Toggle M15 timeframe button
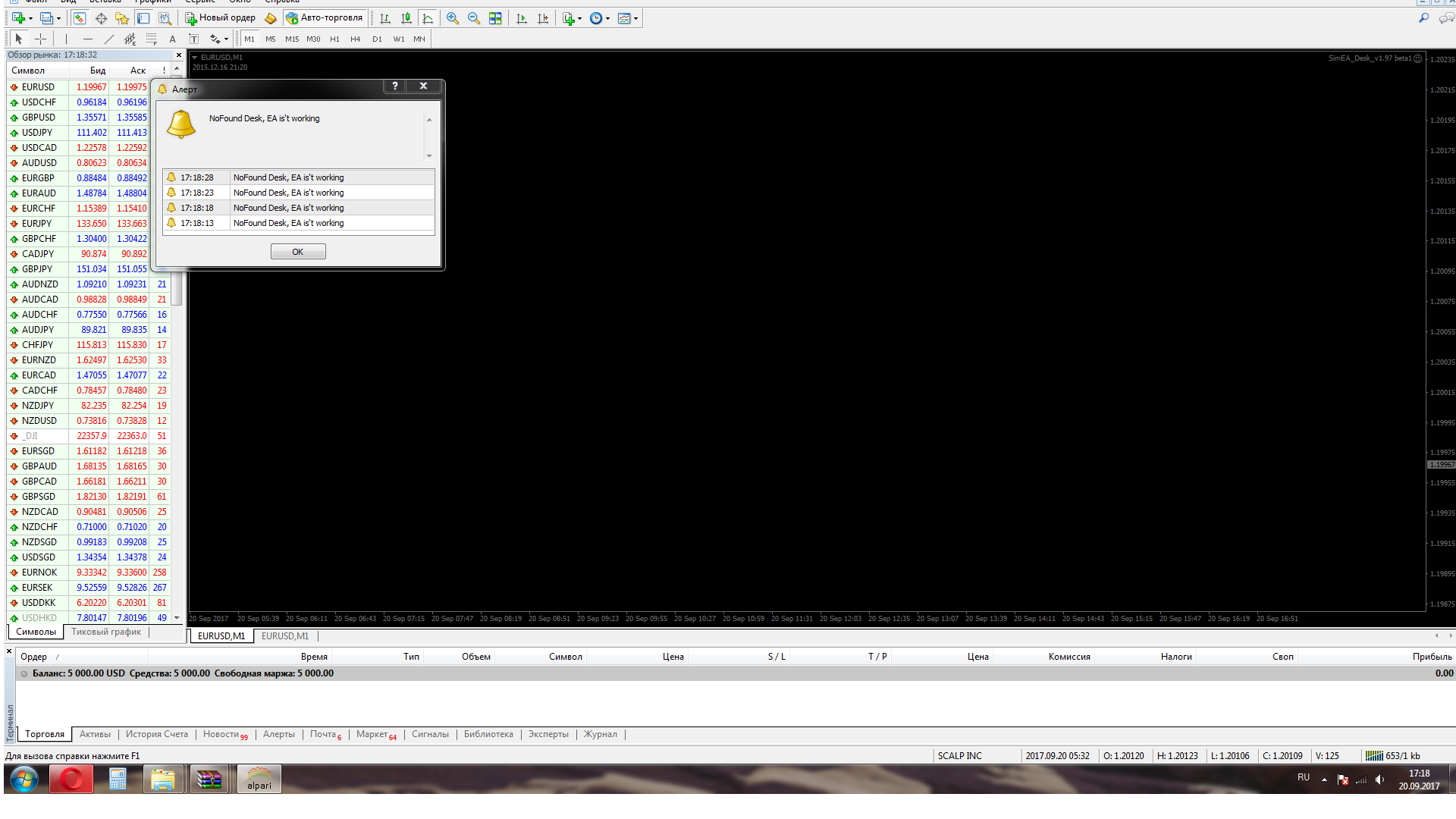Screen dimensions: 1456x819 click(292, 39)
